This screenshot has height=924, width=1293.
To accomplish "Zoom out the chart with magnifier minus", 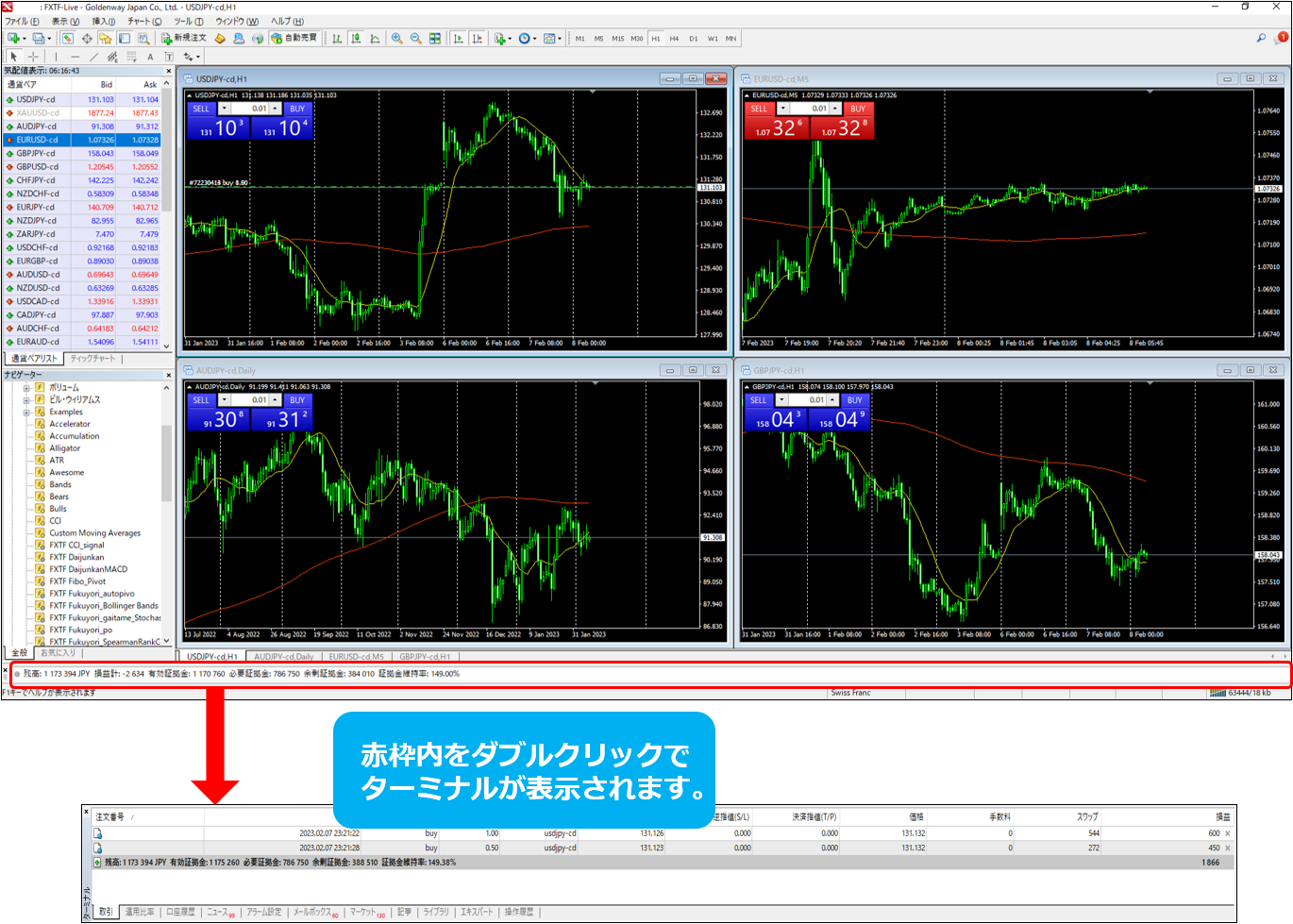I will [415, 39].
